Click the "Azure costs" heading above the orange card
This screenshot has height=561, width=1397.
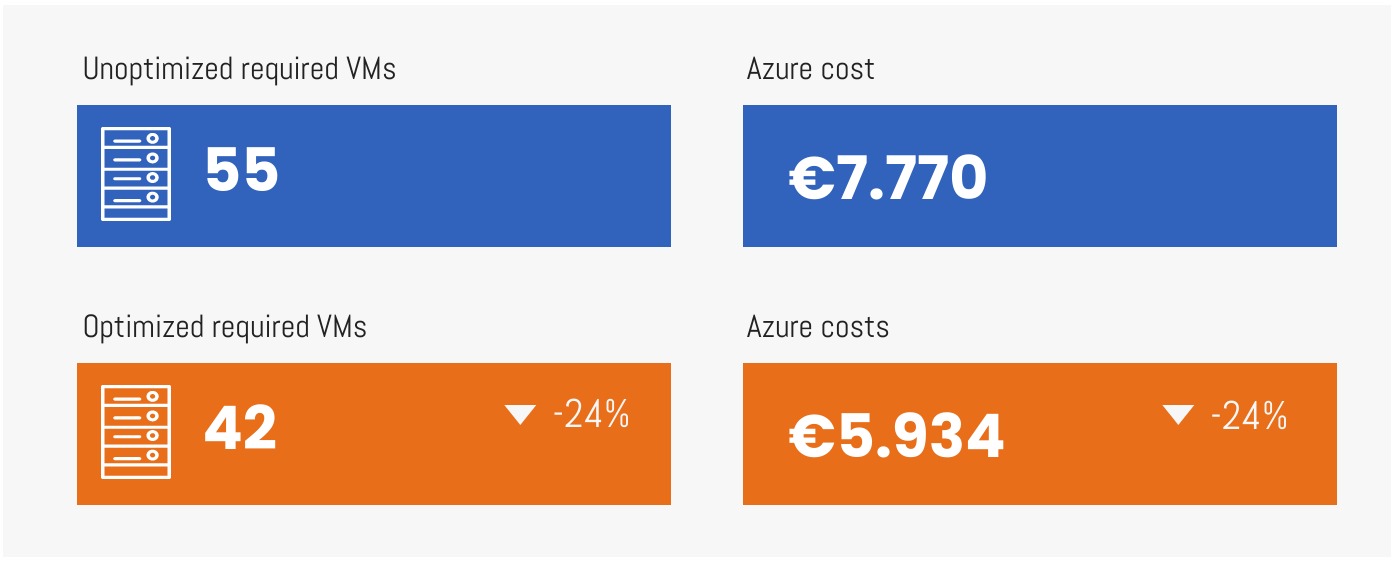point(818,327)
